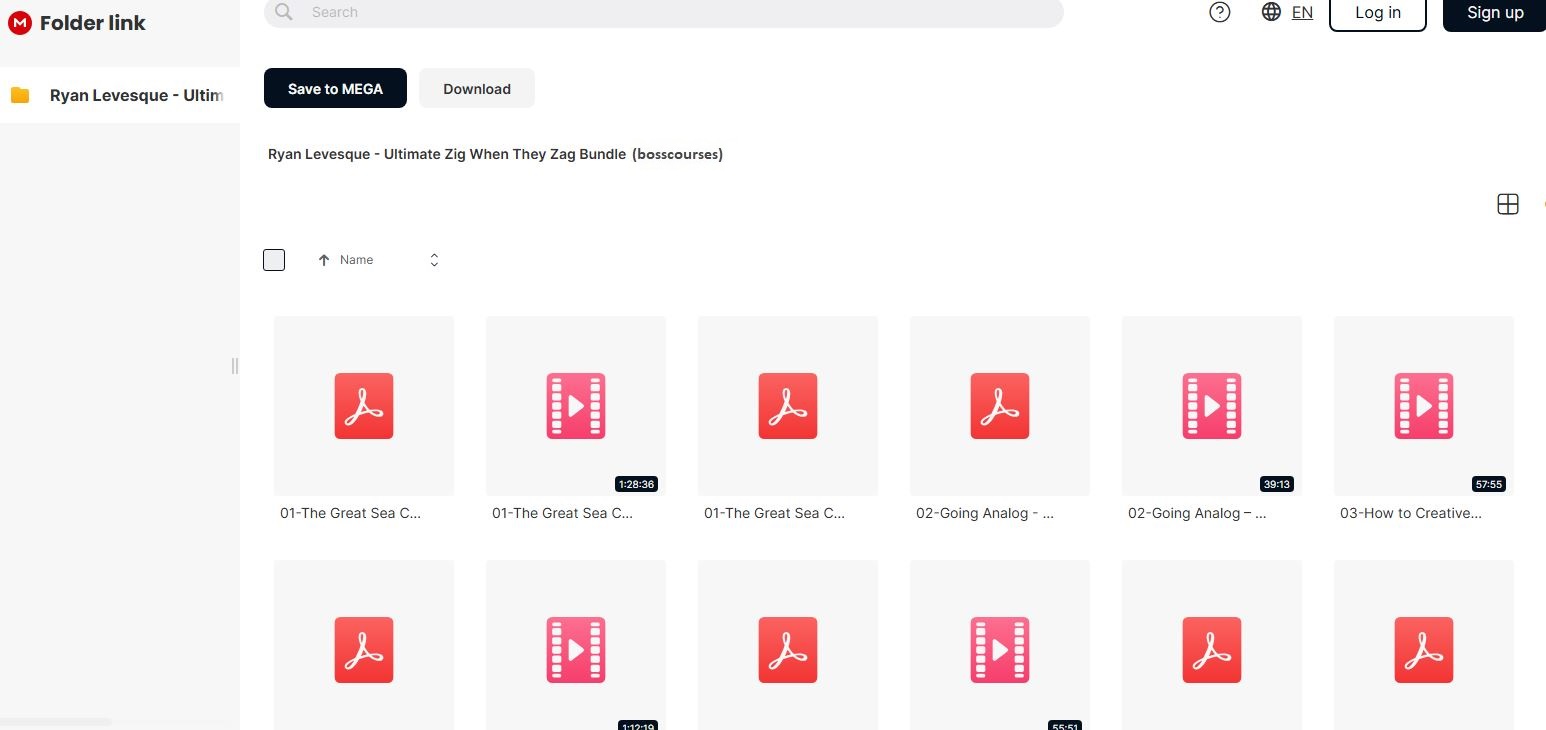Open the 39:13 Going Analog video

[1212, 406]
